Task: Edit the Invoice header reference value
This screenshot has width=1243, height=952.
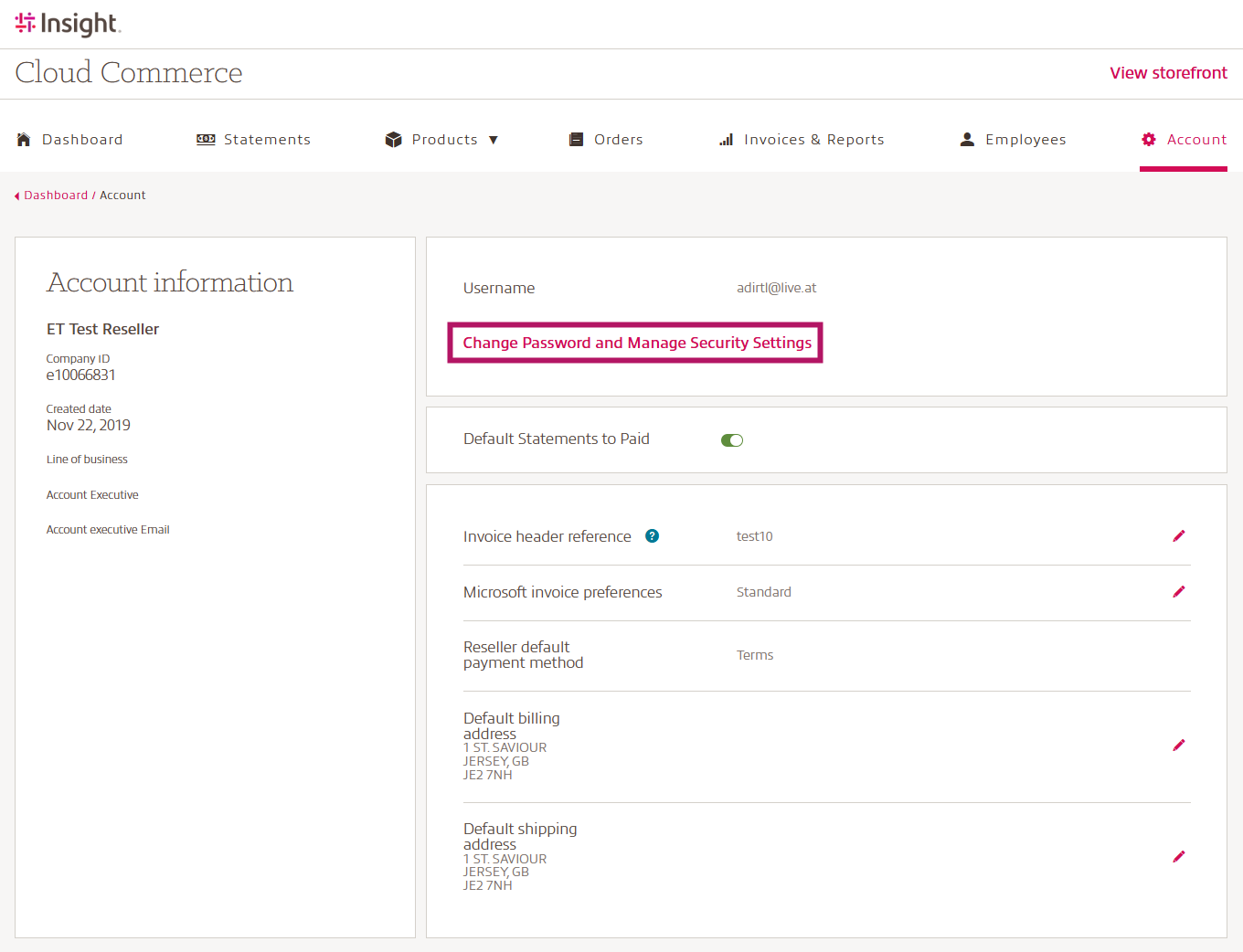Action: [x=1178, y=536]
